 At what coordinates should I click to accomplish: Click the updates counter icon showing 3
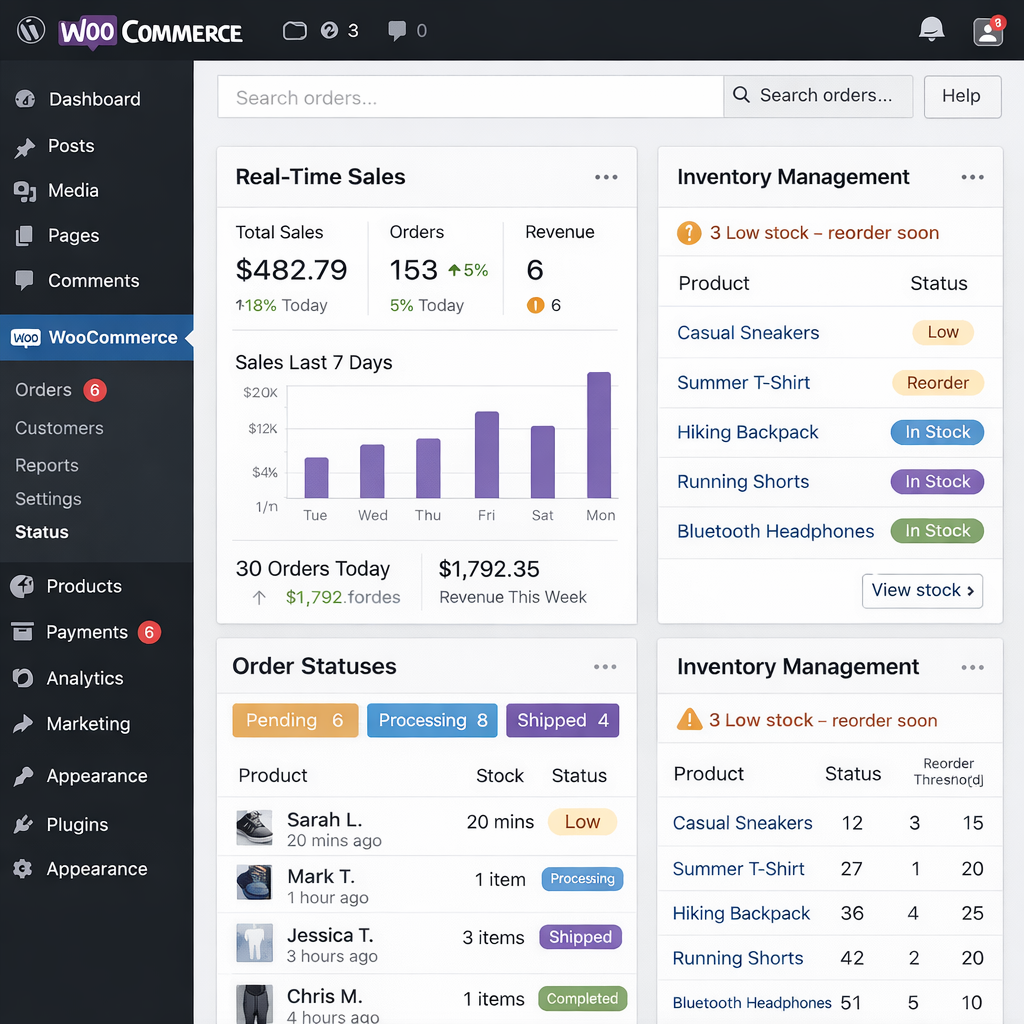330,31
